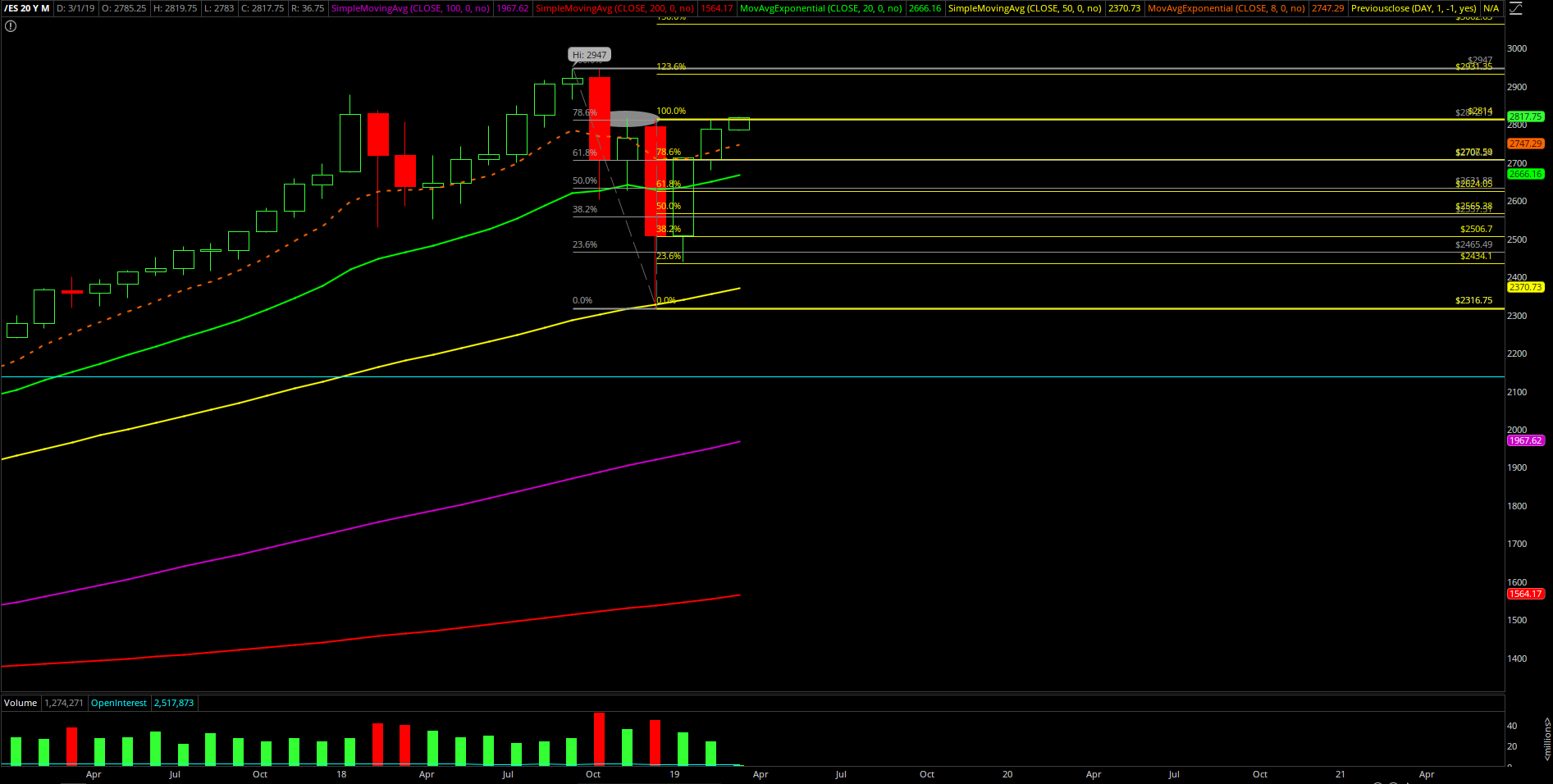Select MovAvgExponential (CLOSE, 20) study label

pos(821,8)
